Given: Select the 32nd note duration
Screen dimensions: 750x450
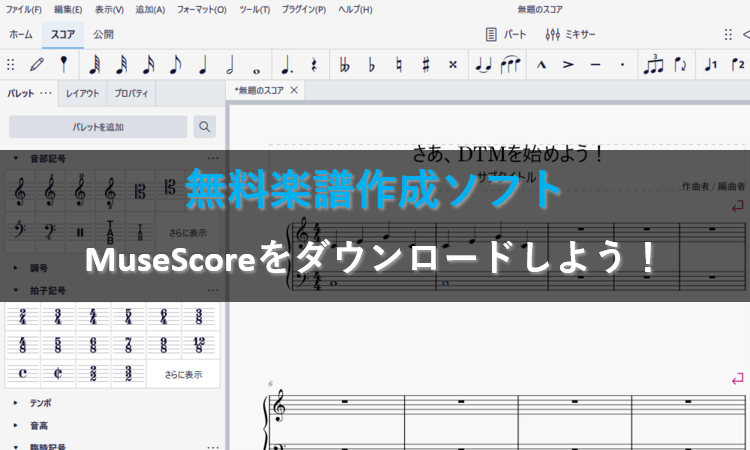Looking at the screenshot, I should (121, 65).
